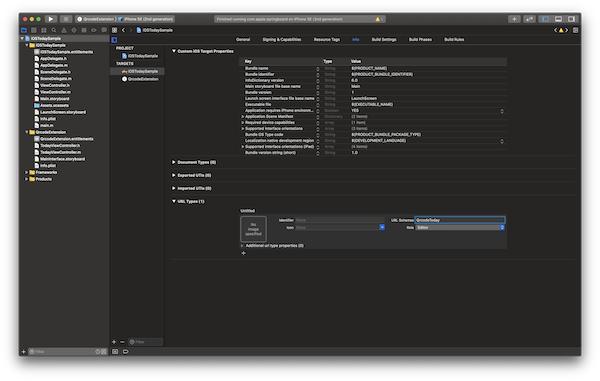The image size is (600, 381).
Task: Click the Identifier text field
Action: point(340,220)
